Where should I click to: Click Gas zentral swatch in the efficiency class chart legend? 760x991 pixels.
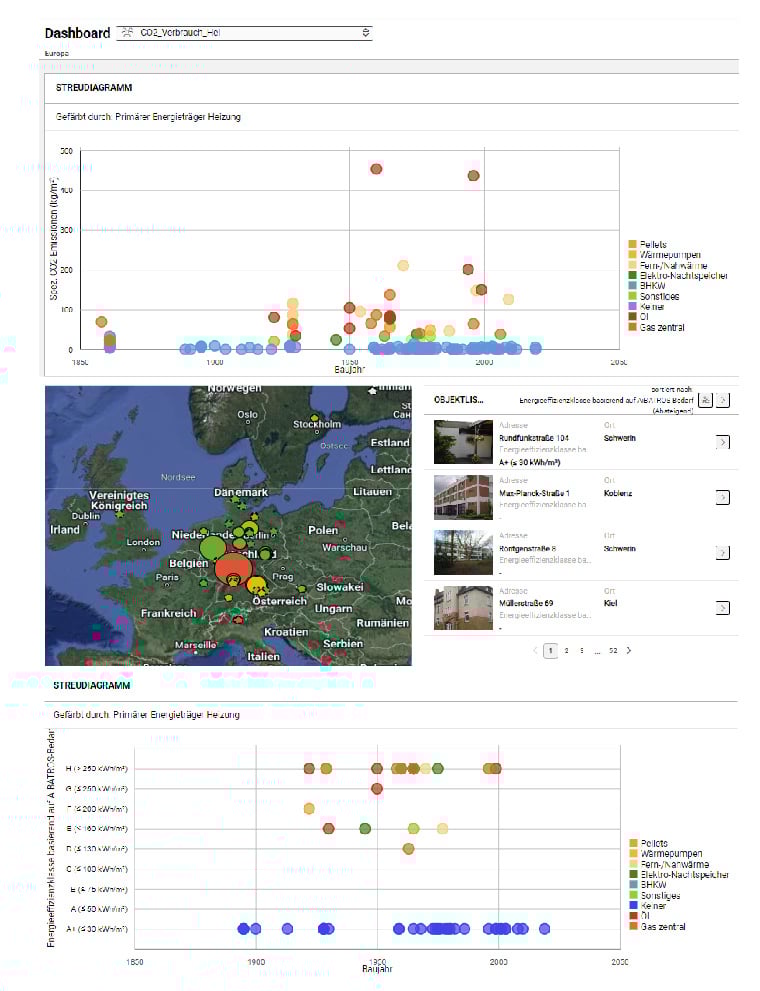tap(634, 927)
